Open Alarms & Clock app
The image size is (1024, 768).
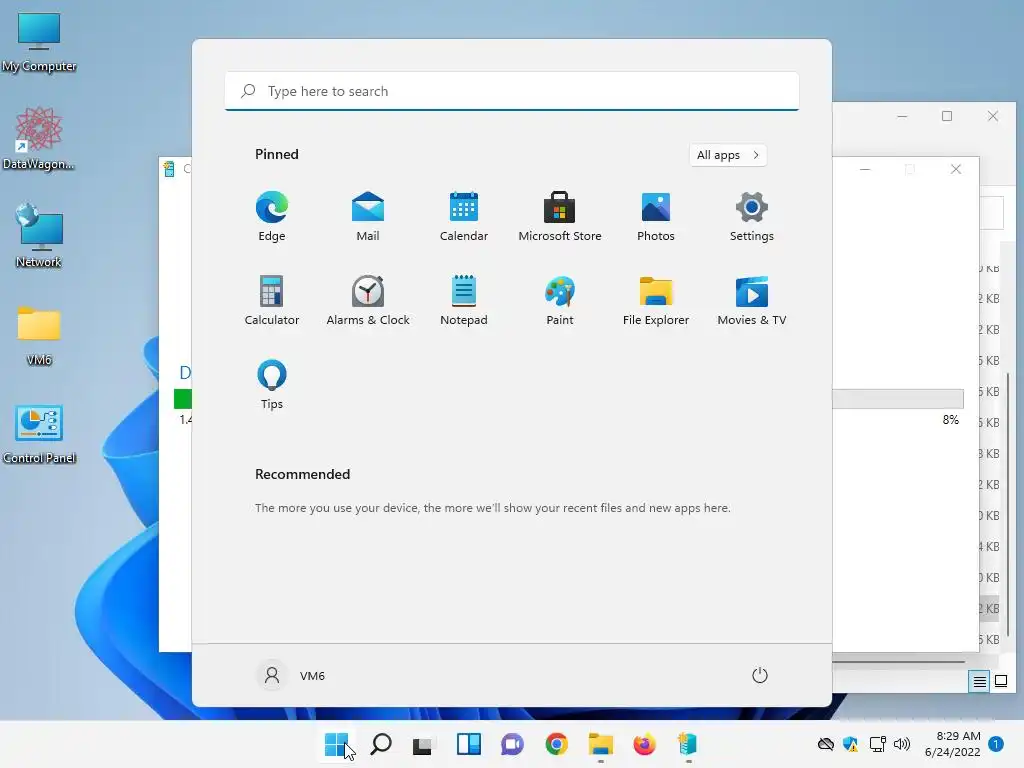click(x=368, y=300)
